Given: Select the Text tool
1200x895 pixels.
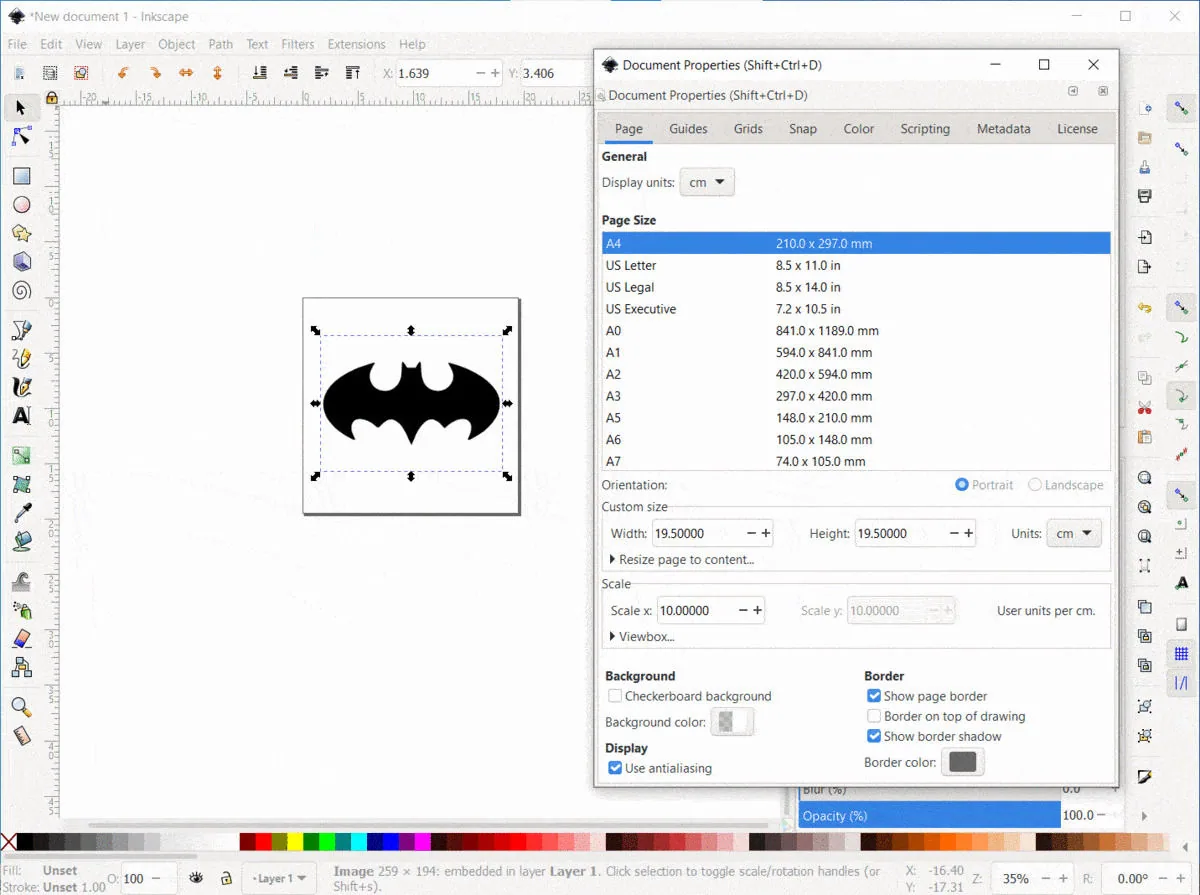Looking at the screenshot, I should pyautogui.click(x=21, y=416).
